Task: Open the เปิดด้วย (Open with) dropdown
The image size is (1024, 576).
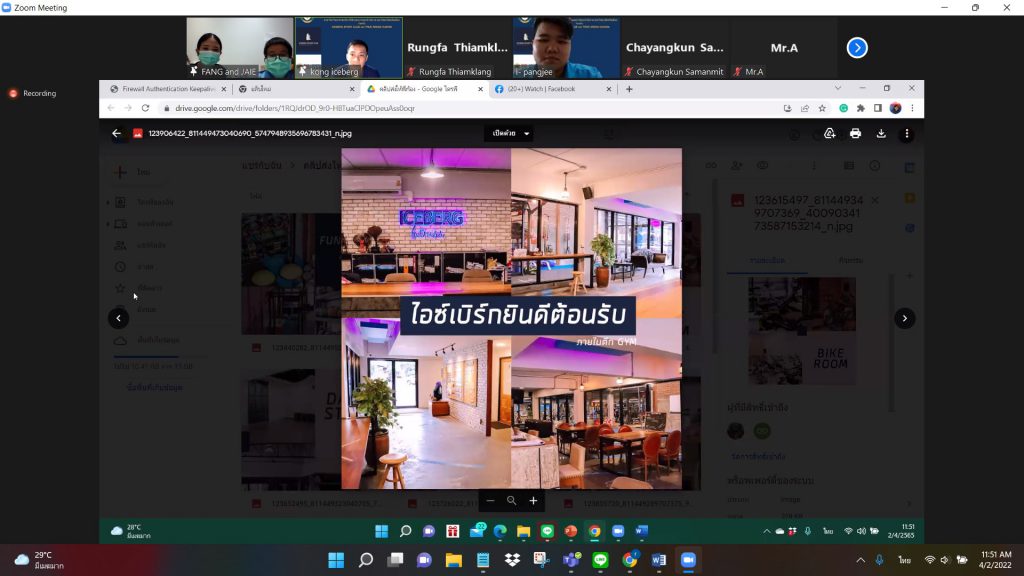Action: pyautogui.click(x=509, y=133)
